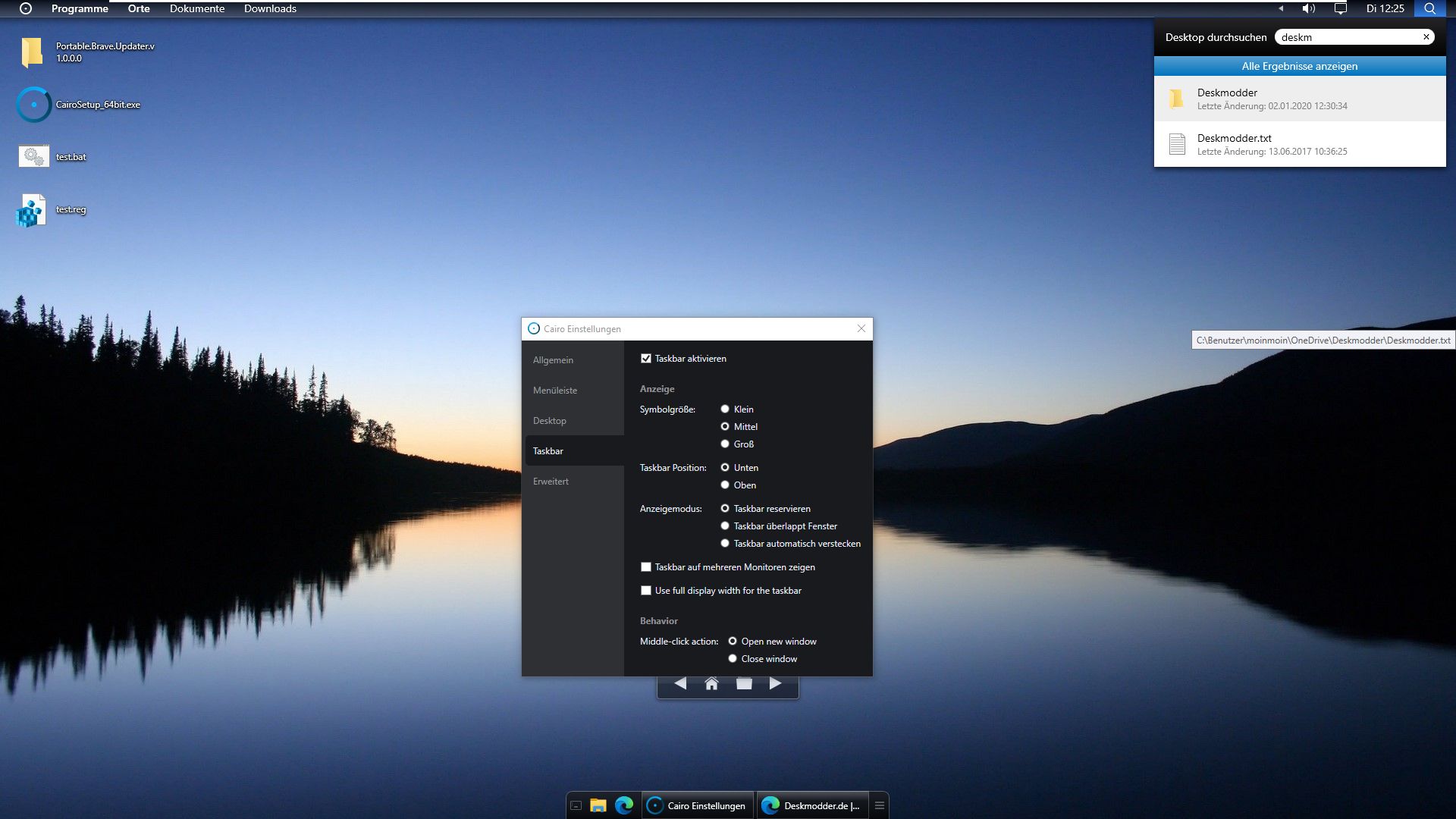Viewport: 1456px width, 819px height.
Task: Enable Taskbar auf mehreren Monitoren zeigen
Action: coord(646,567)
